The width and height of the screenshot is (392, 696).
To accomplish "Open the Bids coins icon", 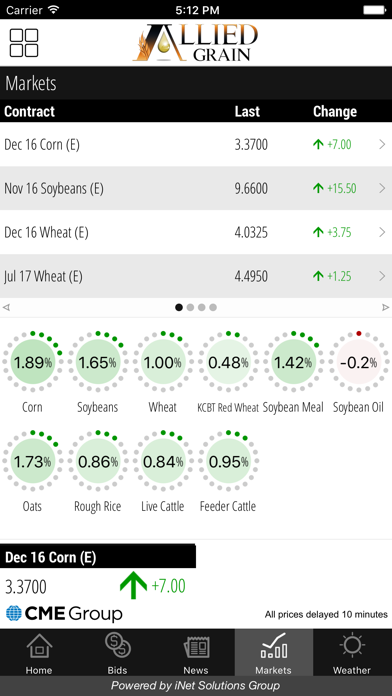I will point(118,645).
